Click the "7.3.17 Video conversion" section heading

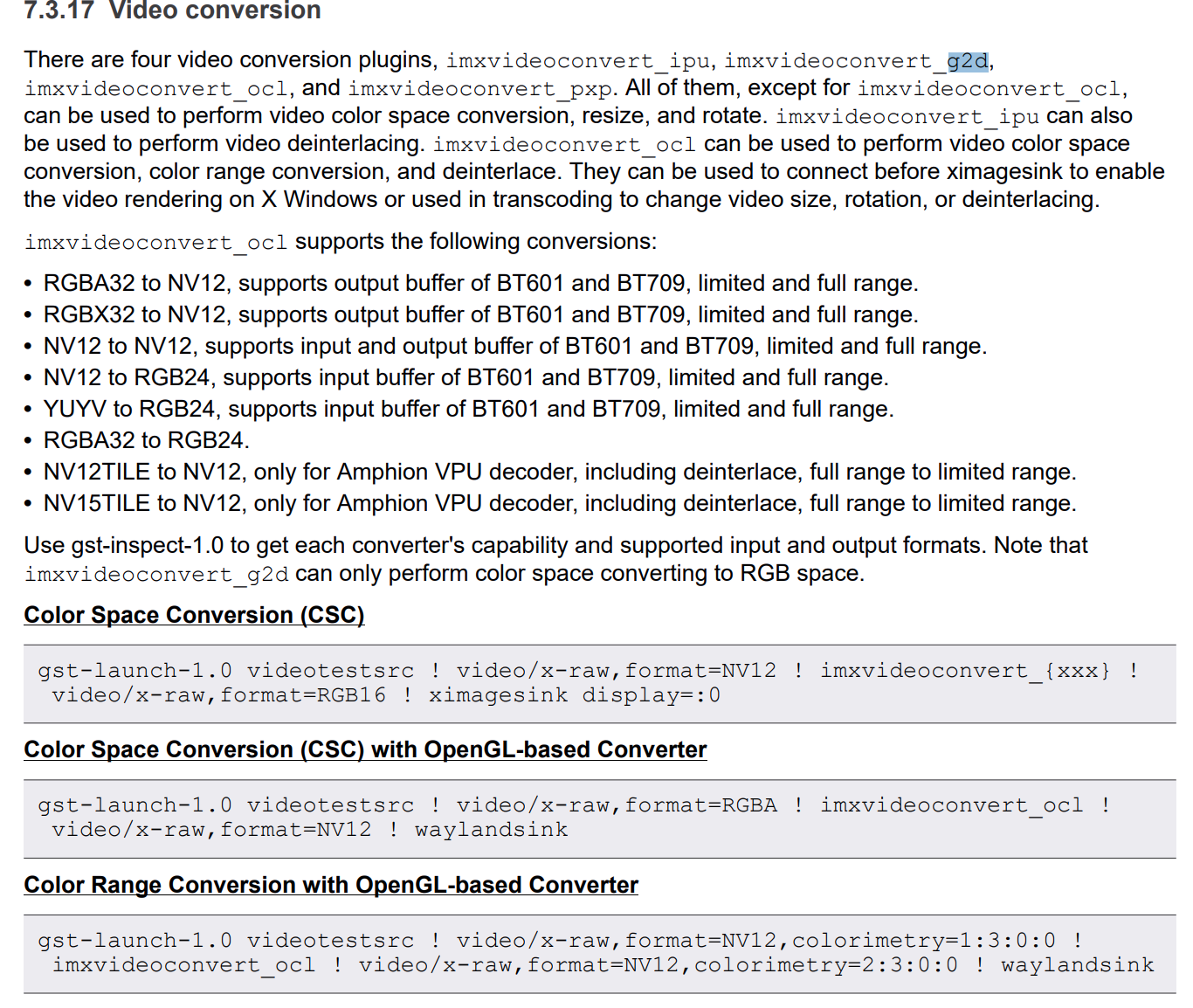pos(172,10)
